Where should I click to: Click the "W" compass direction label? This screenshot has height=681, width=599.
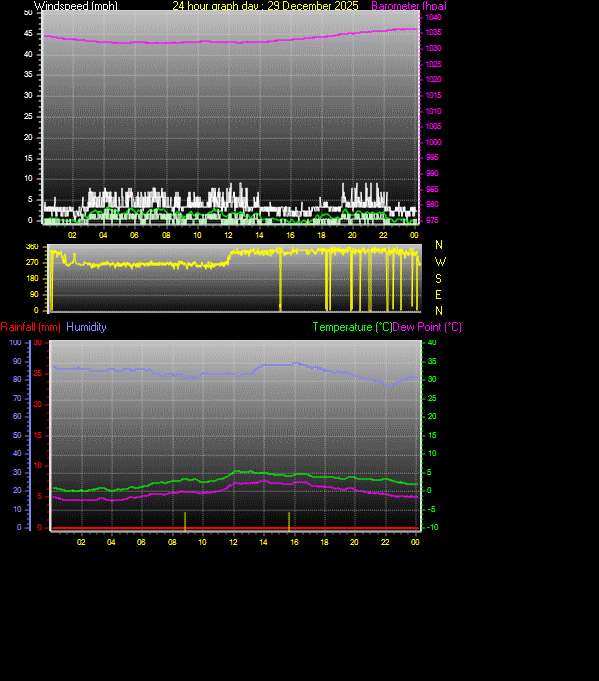pyautogui.click(x=440, y=261)
